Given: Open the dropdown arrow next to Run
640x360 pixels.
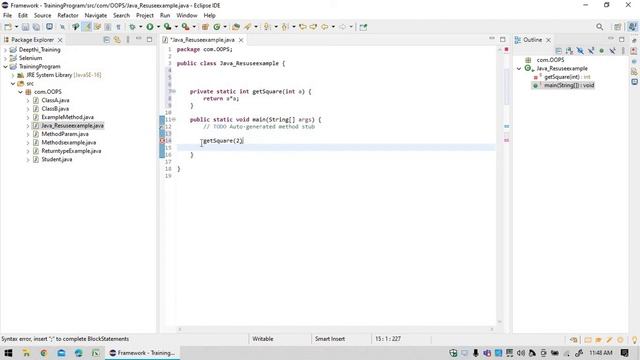Looking at the screenshot, I should [x=158, y=27].
